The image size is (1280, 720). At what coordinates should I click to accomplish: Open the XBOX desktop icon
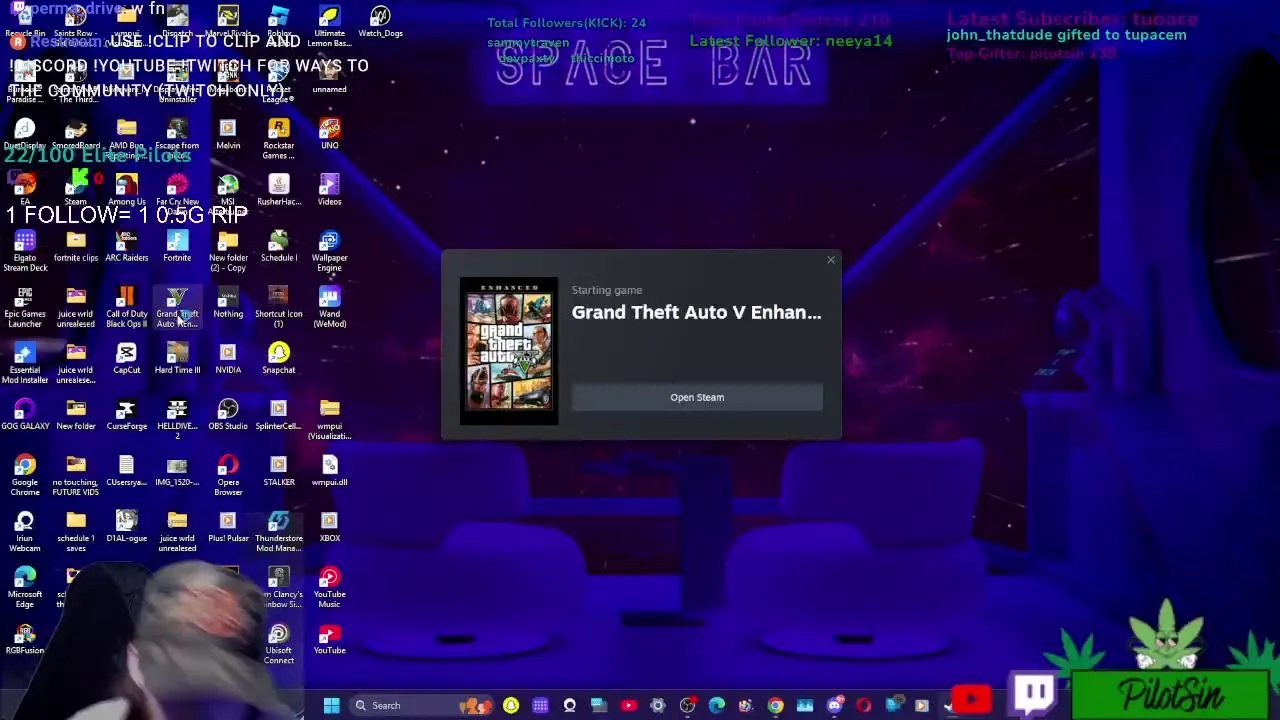click(x=330, y=525)
